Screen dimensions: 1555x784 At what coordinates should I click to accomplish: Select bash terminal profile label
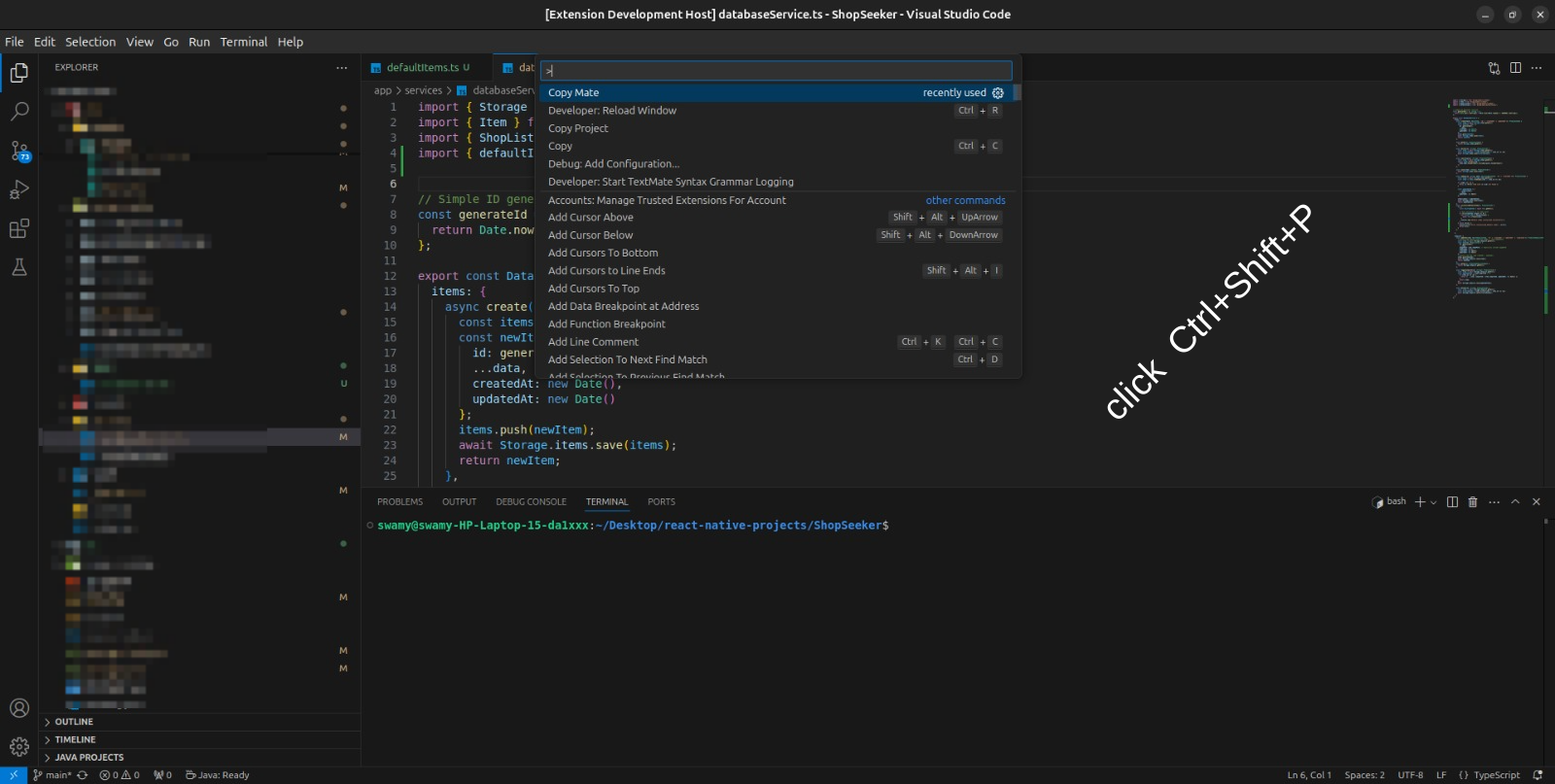(x=1389, y=502)
